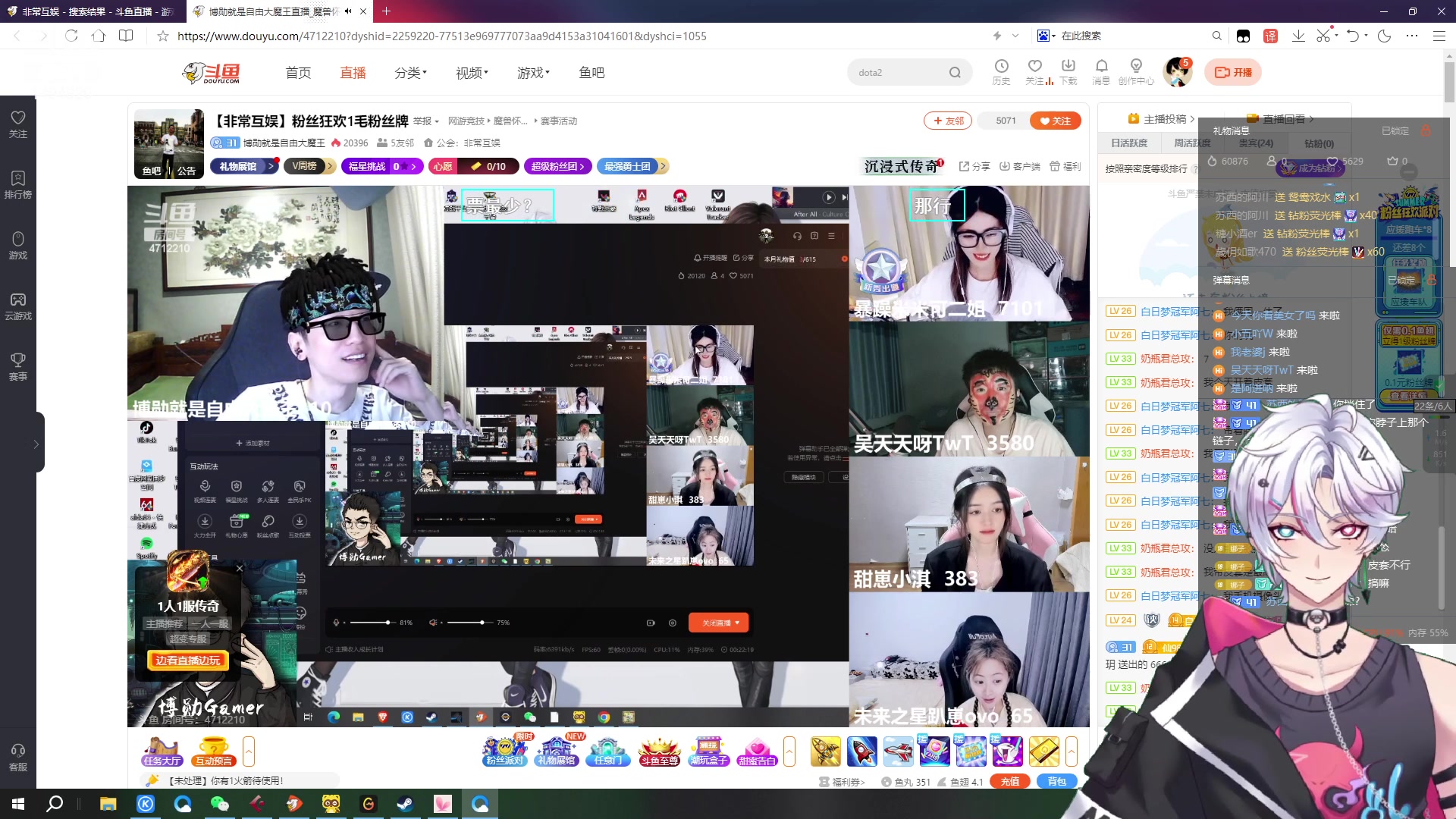Image resolution: width=1456 pixels, height=819 pixels.
Task: Expand the 游戏 dropdown in navigation
Action: click(533, 73)
